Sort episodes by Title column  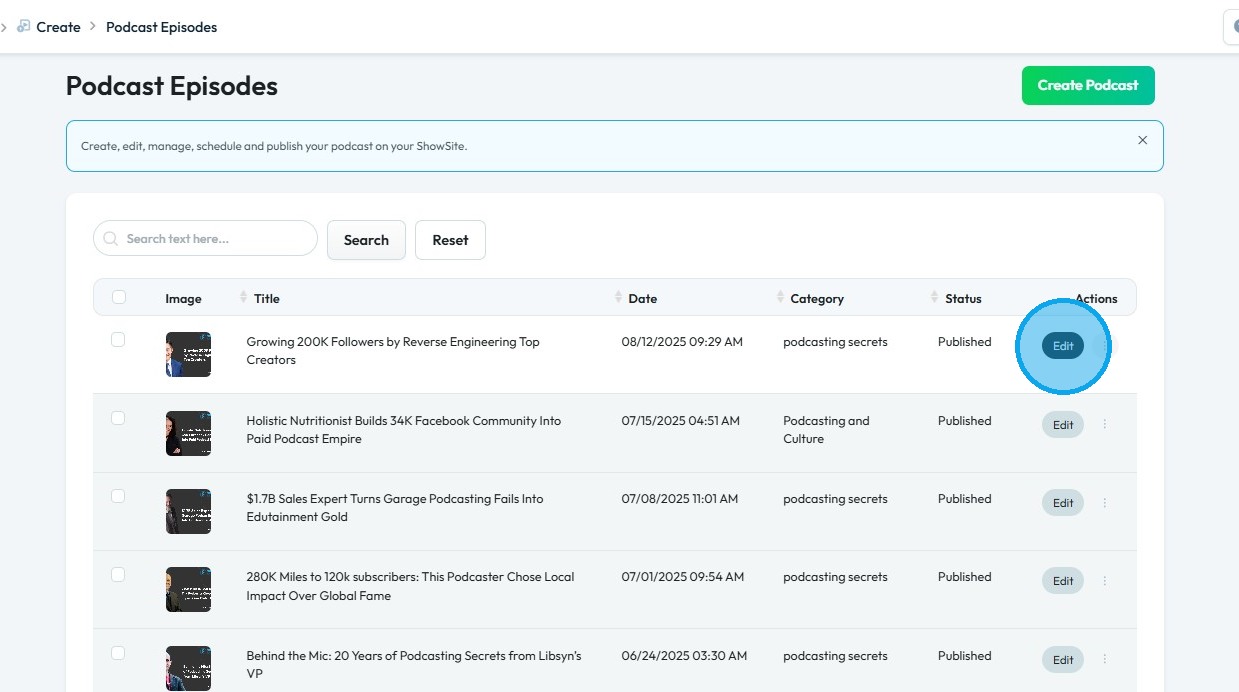243,298
